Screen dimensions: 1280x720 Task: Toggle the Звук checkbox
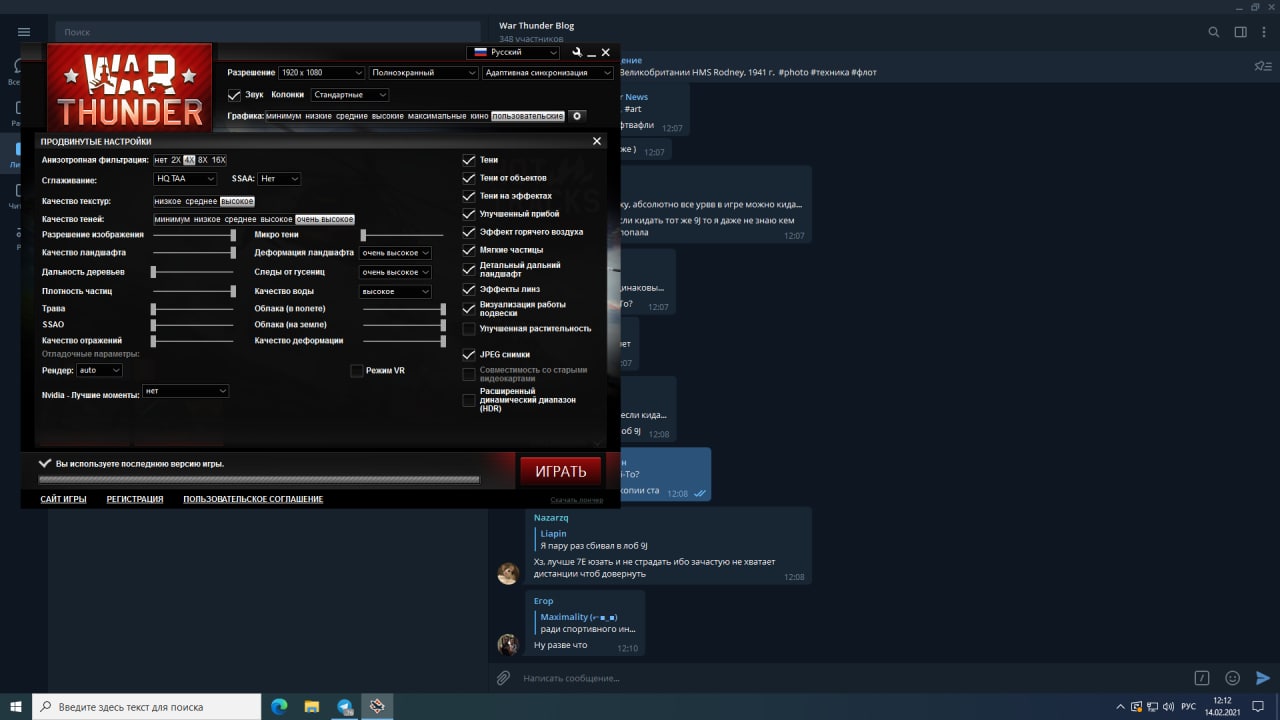[234, 95]
